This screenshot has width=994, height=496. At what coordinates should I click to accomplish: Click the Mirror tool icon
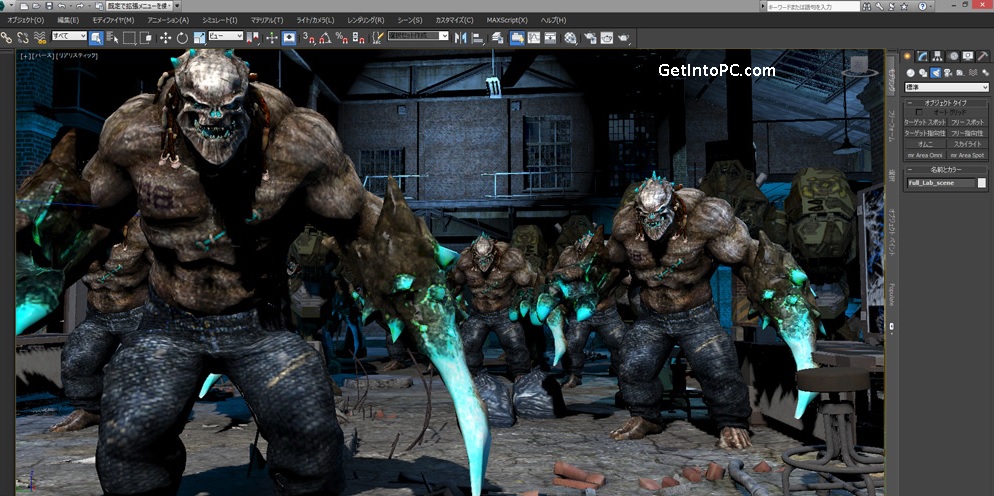point(460,38)
